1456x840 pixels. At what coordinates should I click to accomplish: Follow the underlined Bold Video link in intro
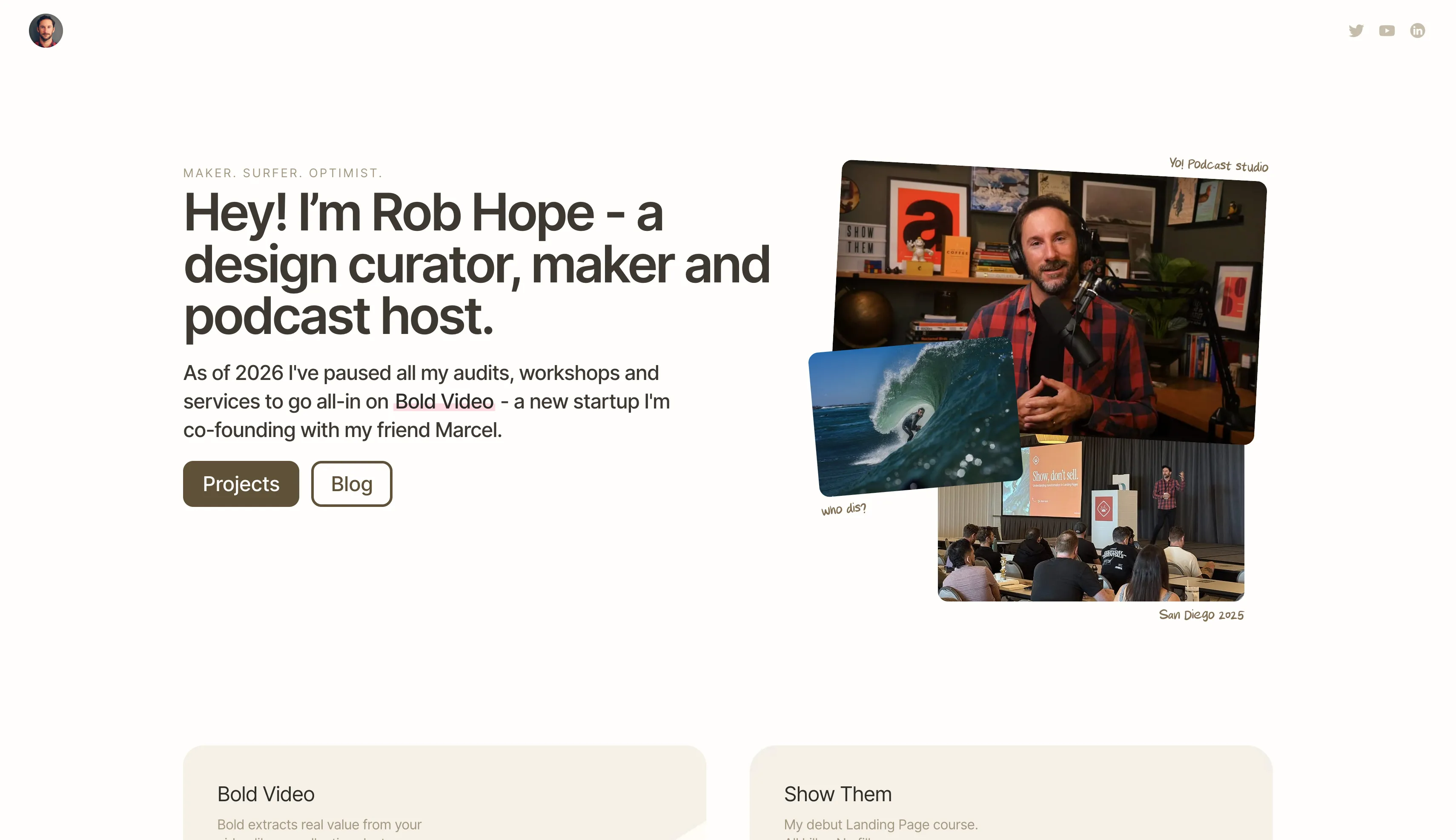444,402
